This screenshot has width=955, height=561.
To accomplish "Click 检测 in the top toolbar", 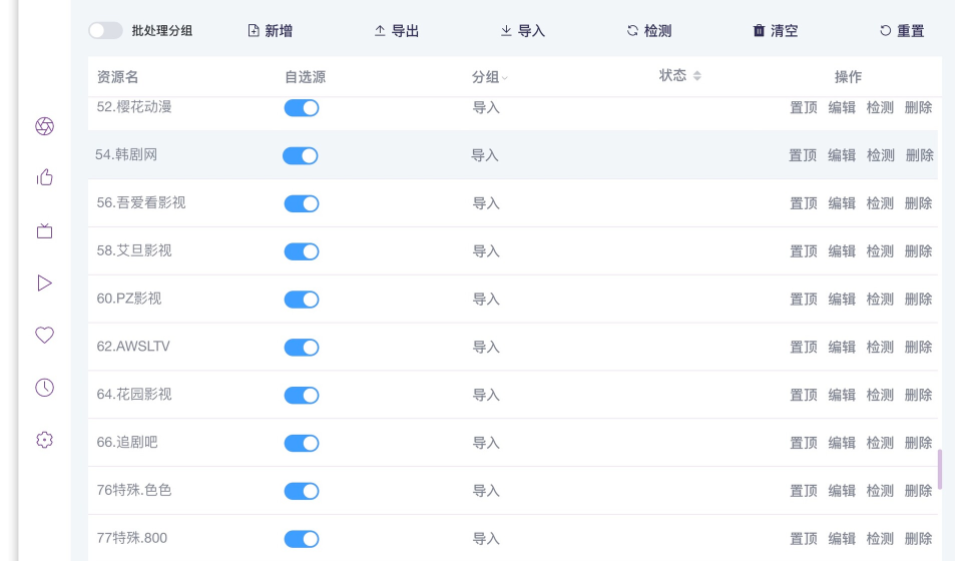I will click(x=649, y=31).
